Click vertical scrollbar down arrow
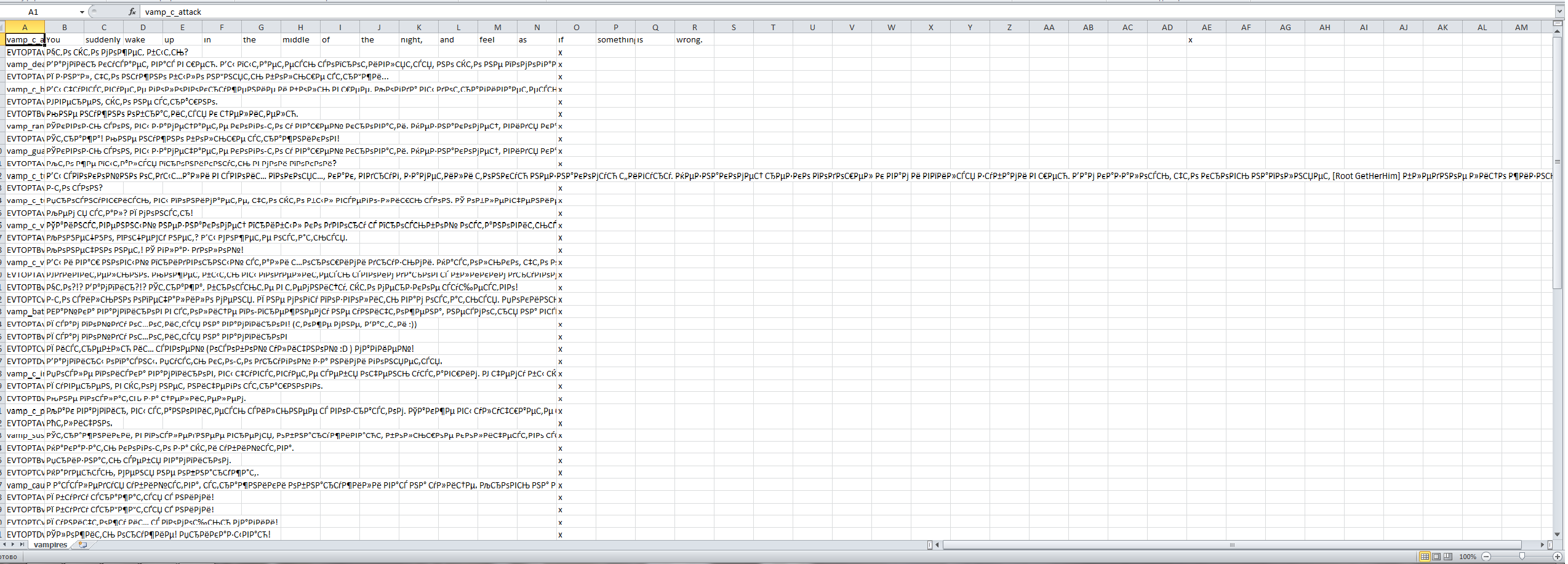 (1558, 534)
